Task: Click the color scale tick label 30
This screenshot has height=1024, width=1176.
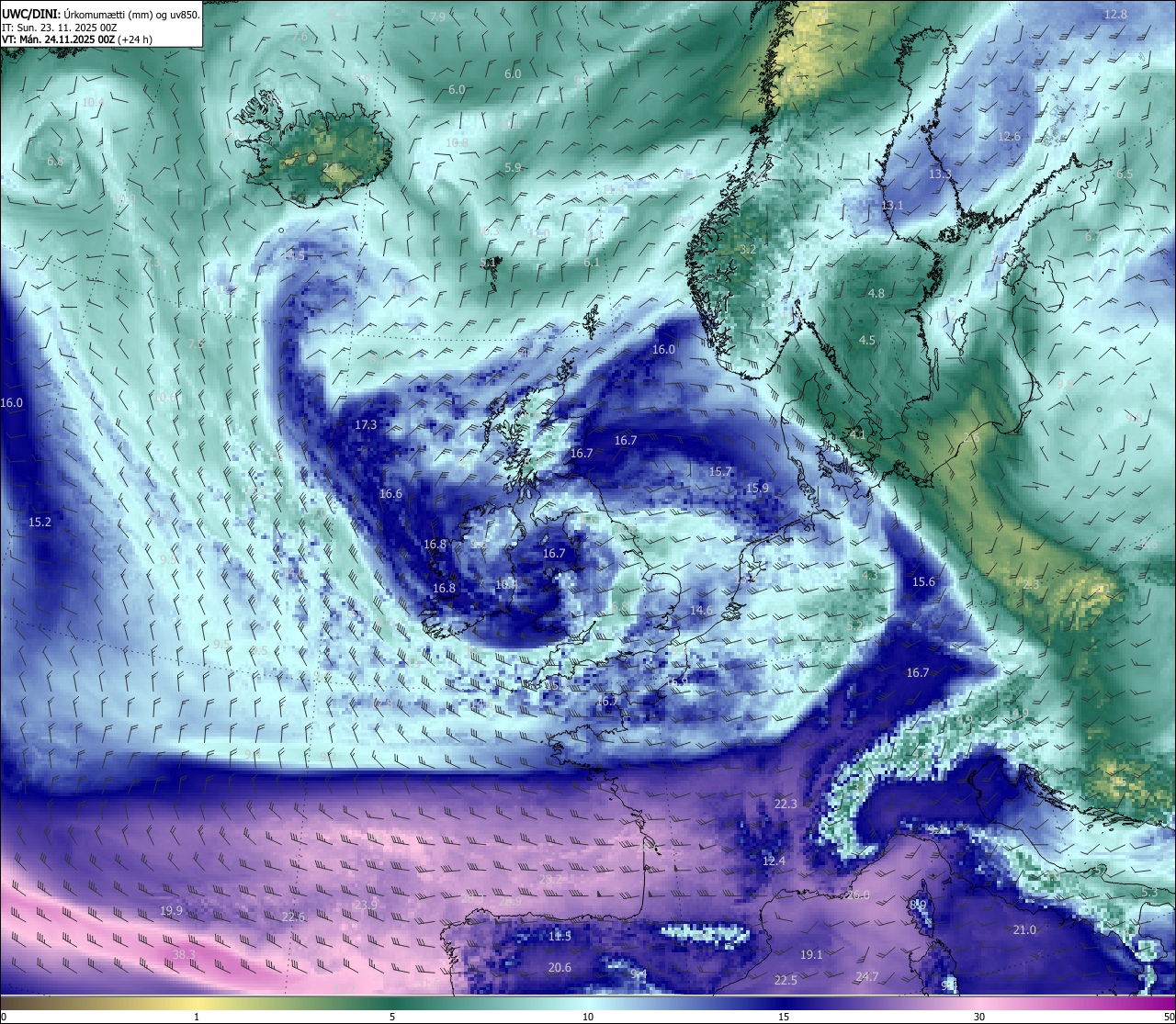Action: pyautogui.click(x=979, y=1017)
